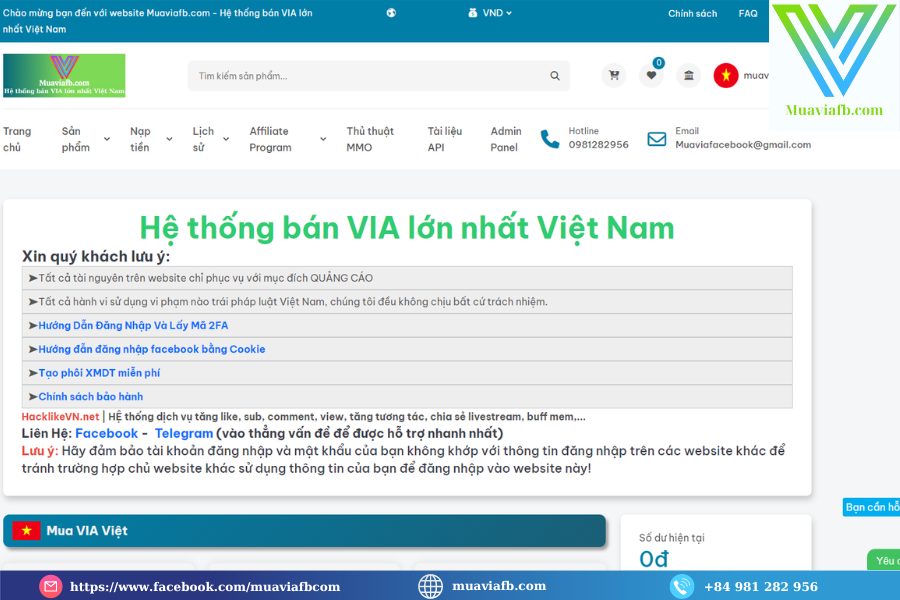Image resolution: width=900 pixels, height=600 pixels.
Task: Click hotline number 0981282956
Action: 599,145
